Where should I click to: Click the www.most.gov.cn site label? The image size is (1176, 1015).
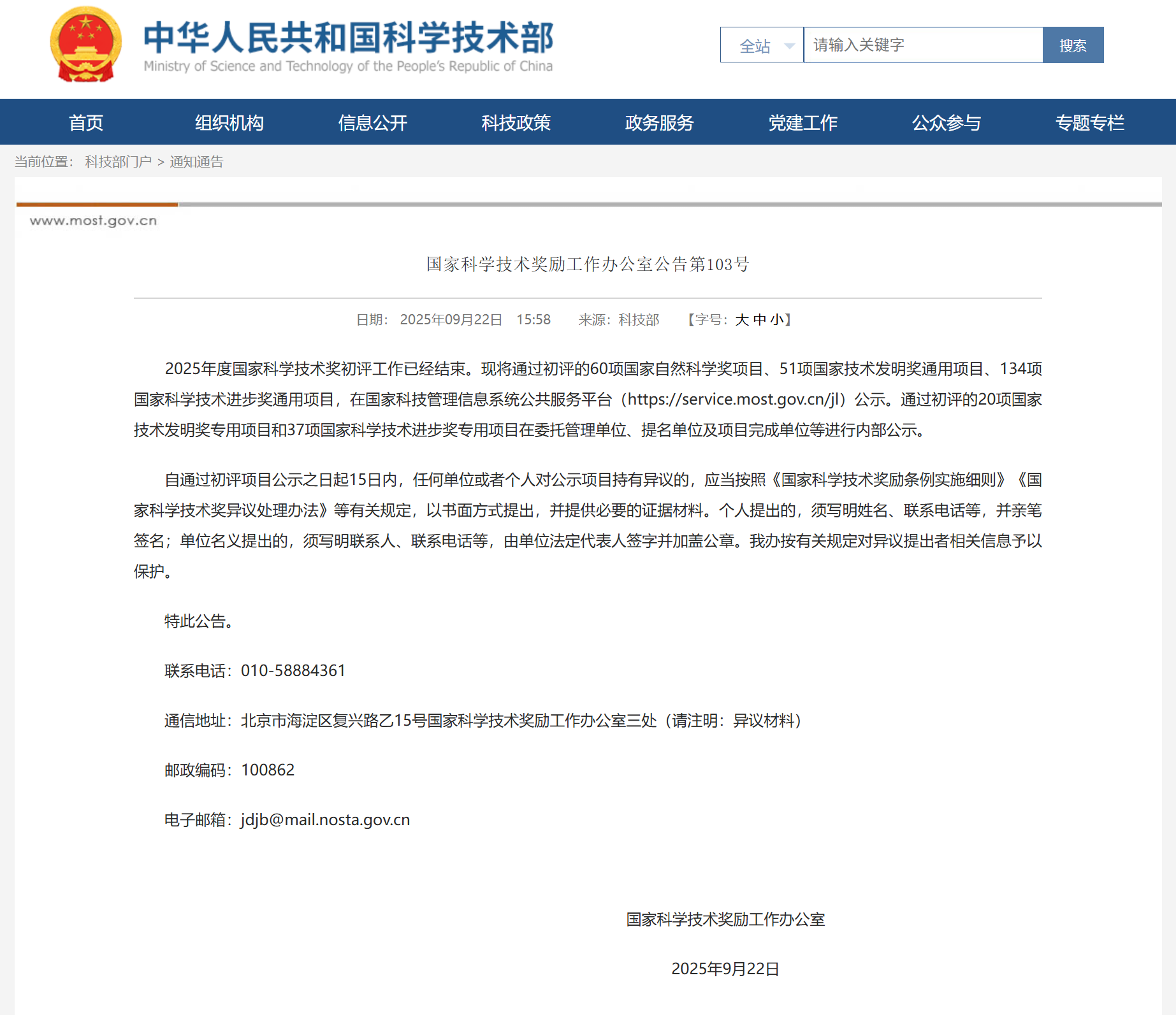[x=93, y=221]
